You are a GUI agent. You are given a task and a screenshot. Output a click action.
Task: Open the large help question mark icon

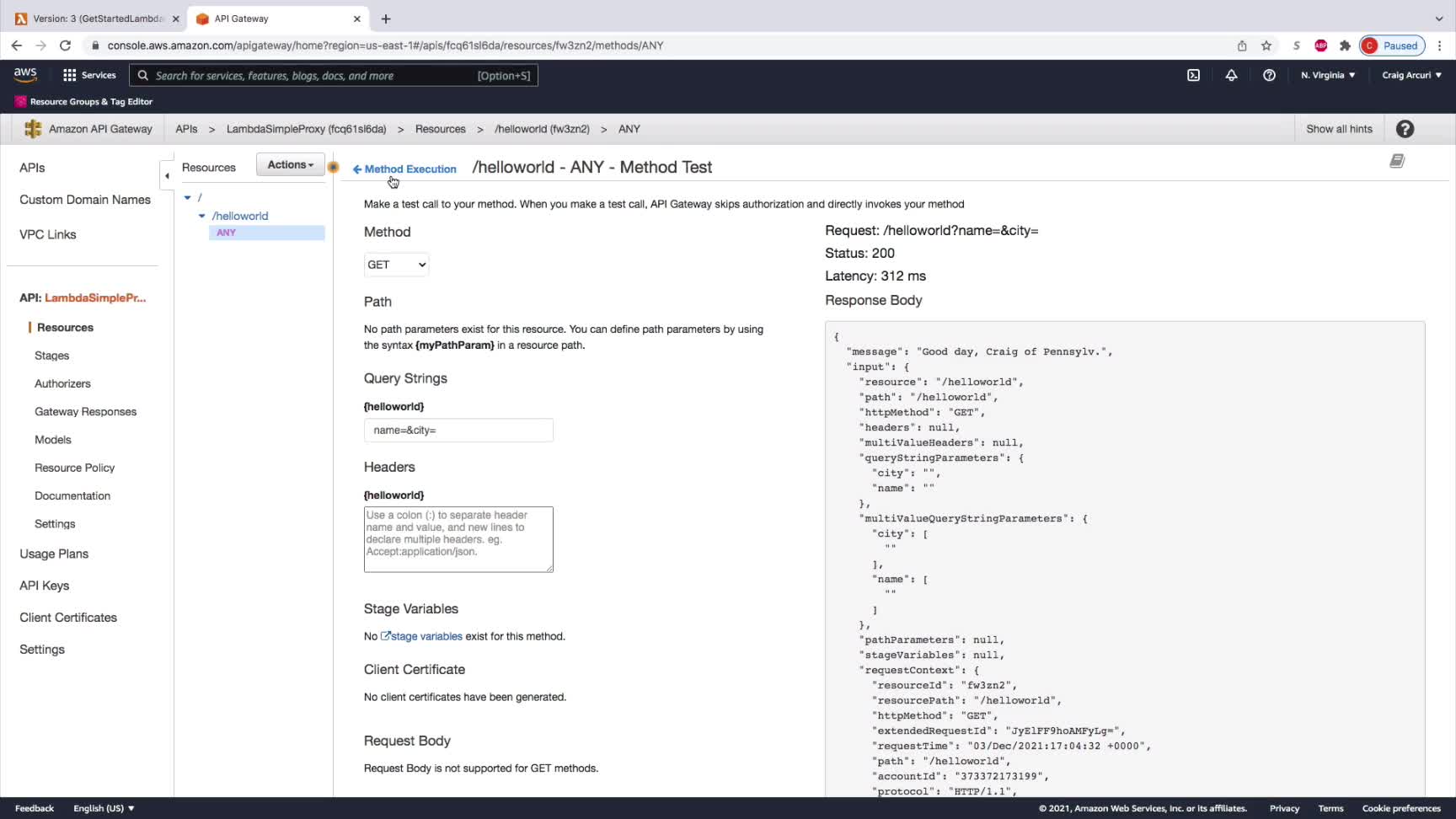tap(1405, 129)
